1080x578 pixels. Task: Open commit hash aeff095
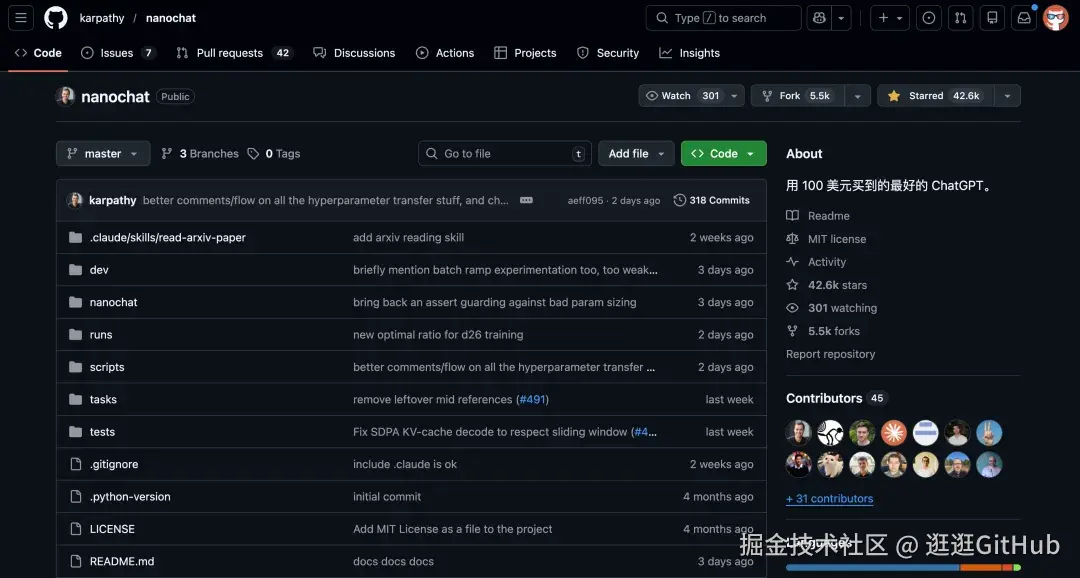coord(585,200)
